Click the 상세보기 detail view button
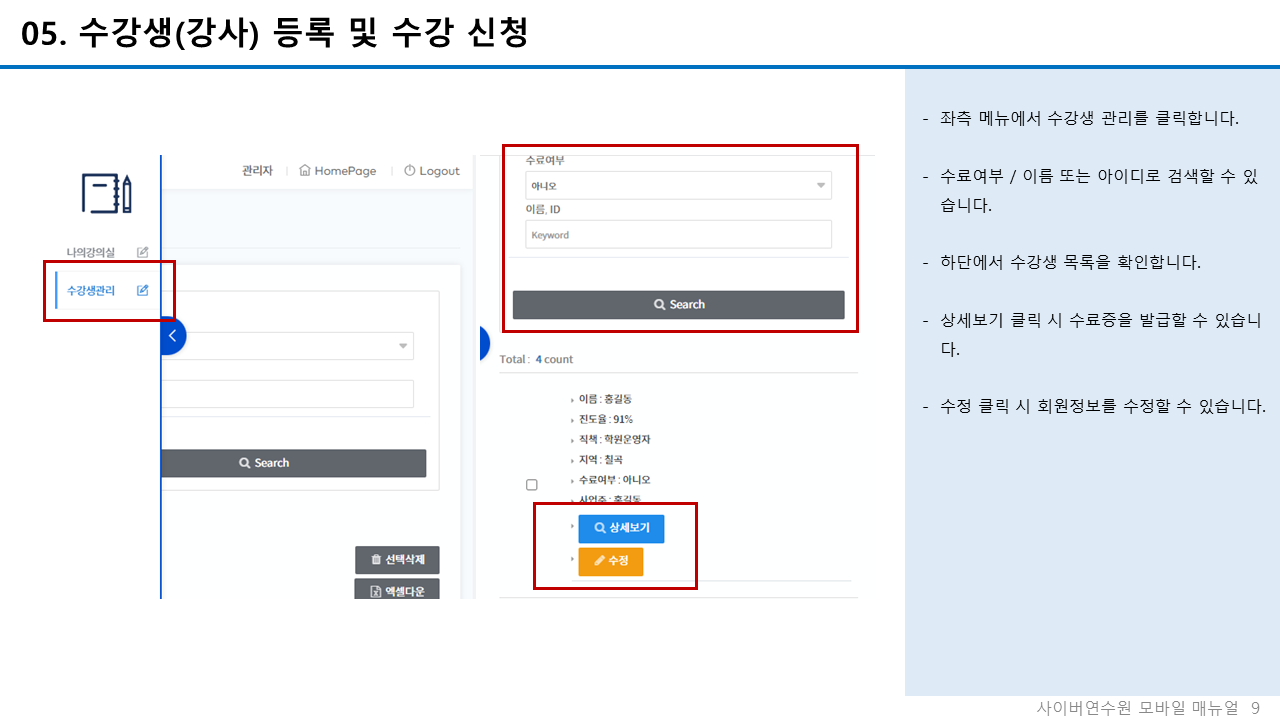 tap(621, 528)
